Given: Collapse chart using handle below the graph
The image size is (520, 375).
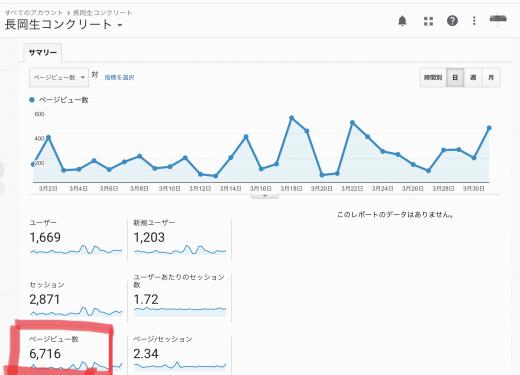Looking at the screenshot, I should point(265,196).
